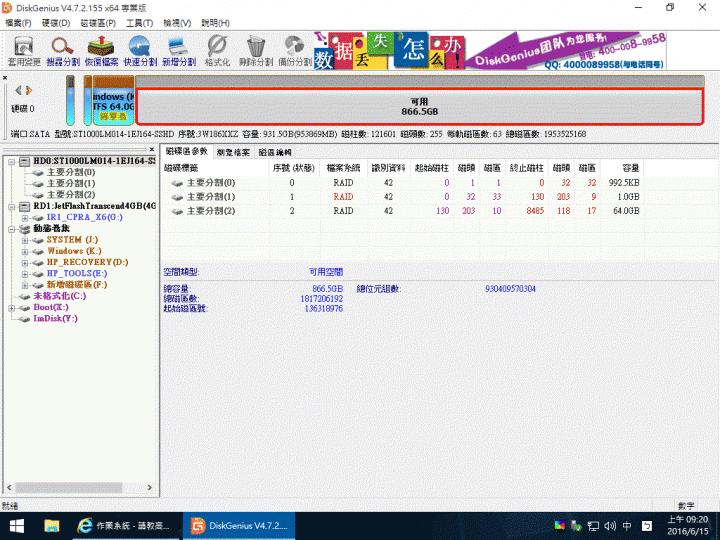Click the 備份分割 backup partition icon

pos(294,51)
